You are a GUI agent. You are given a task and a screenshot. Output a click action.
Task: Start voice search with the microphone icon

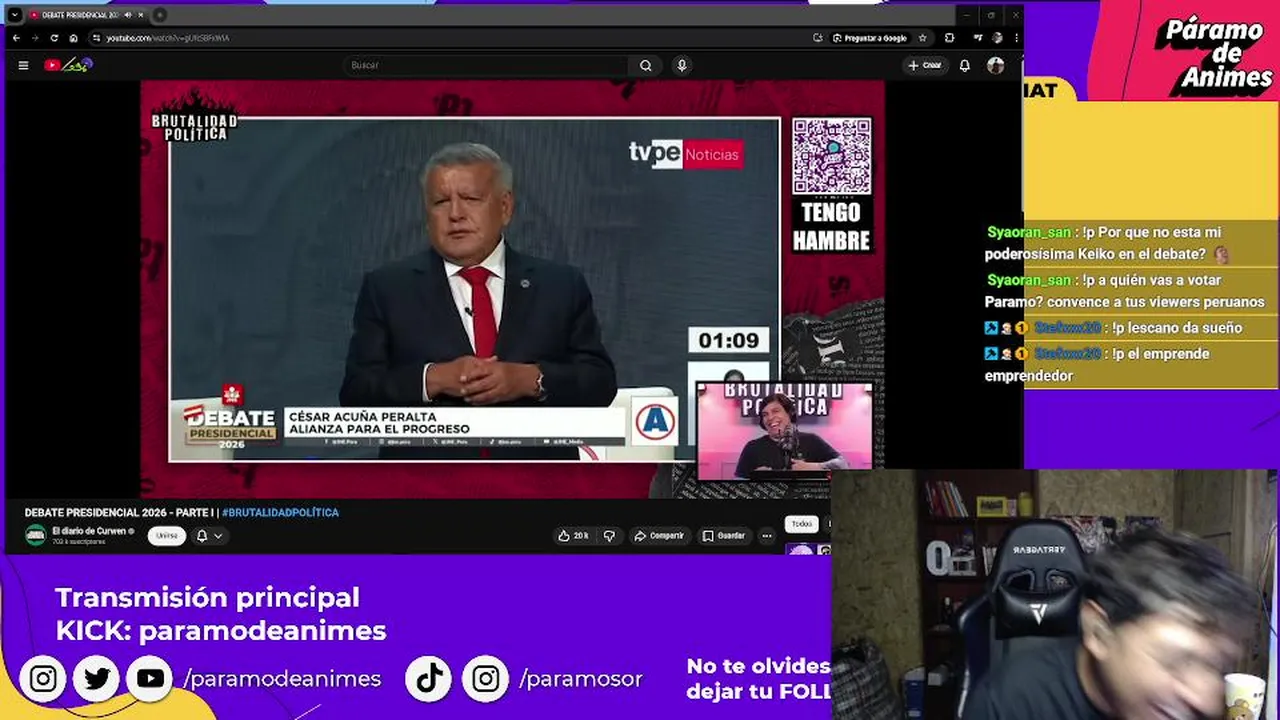(682, 65)
